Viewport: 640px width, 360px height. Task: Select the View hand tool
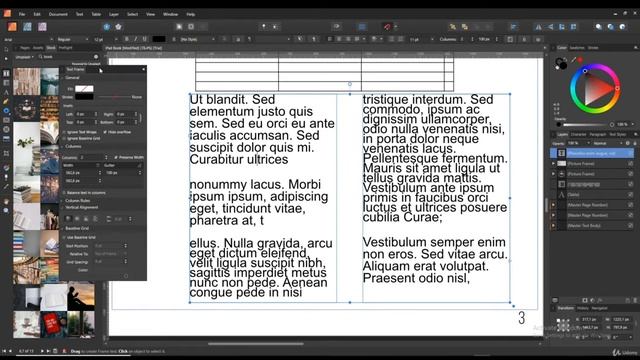(x=6, y=202)
